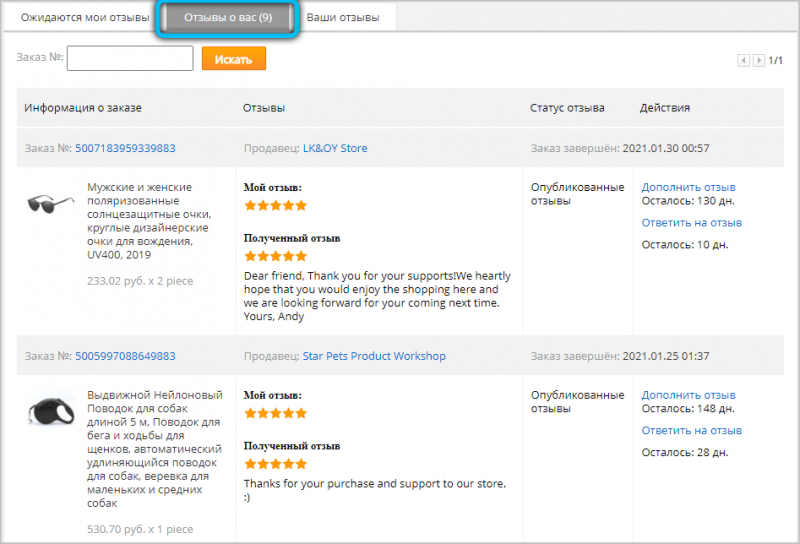Click the 'Статус отзыва' column header

567,108
